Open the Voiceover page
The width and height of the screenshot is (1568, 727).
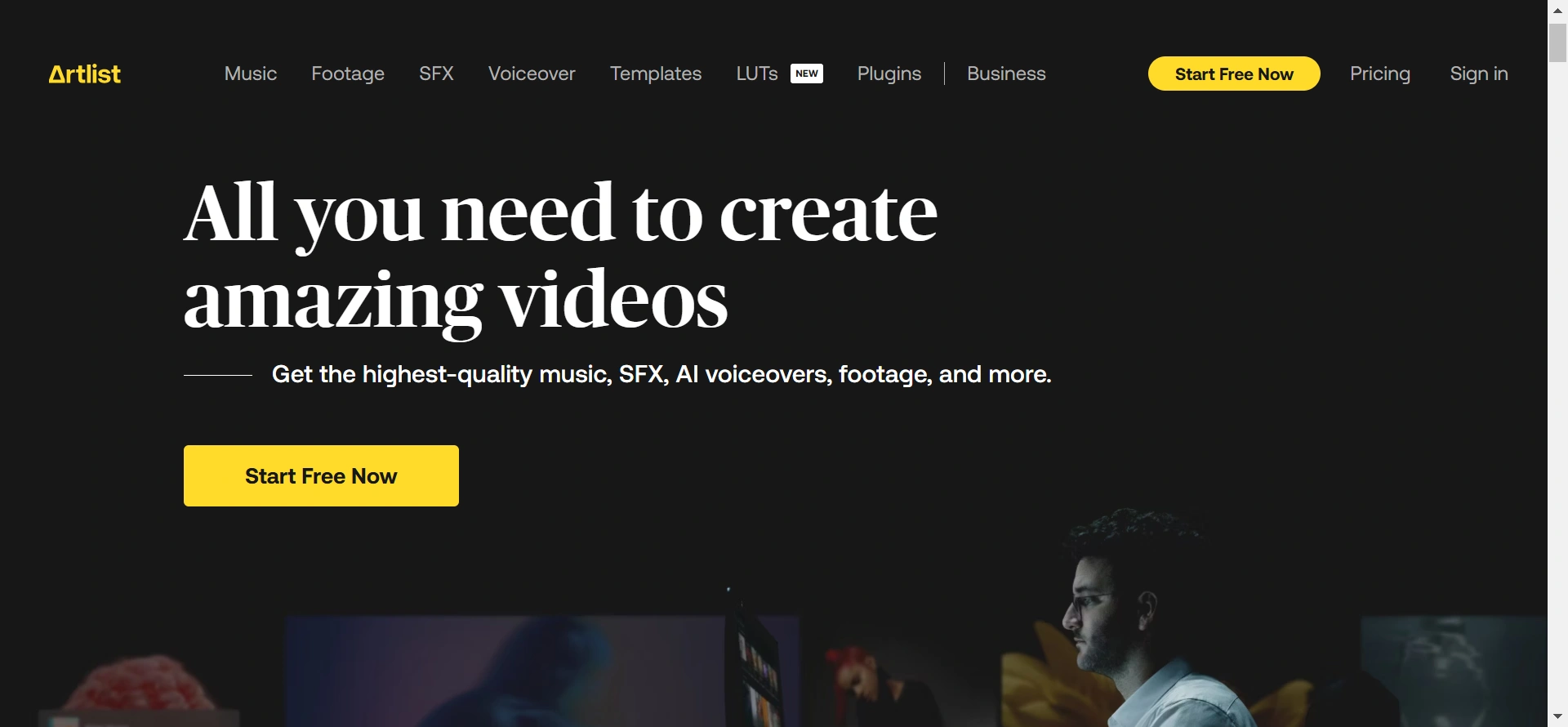pos(532,74)
